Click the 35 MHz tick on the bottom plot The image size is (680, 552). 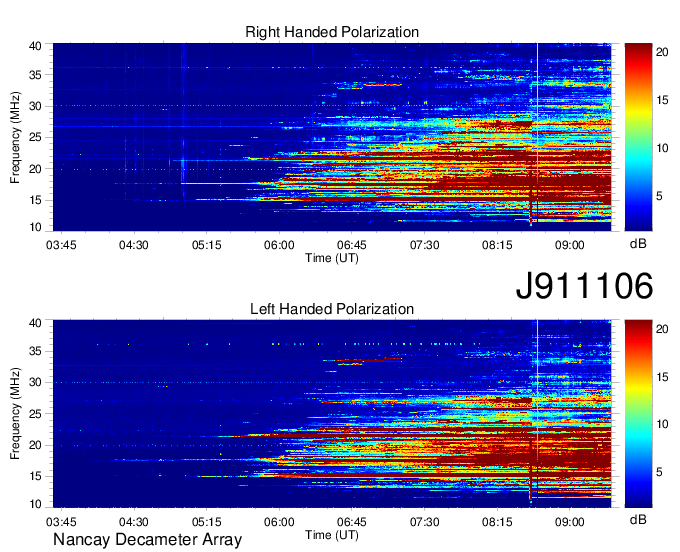36,351
